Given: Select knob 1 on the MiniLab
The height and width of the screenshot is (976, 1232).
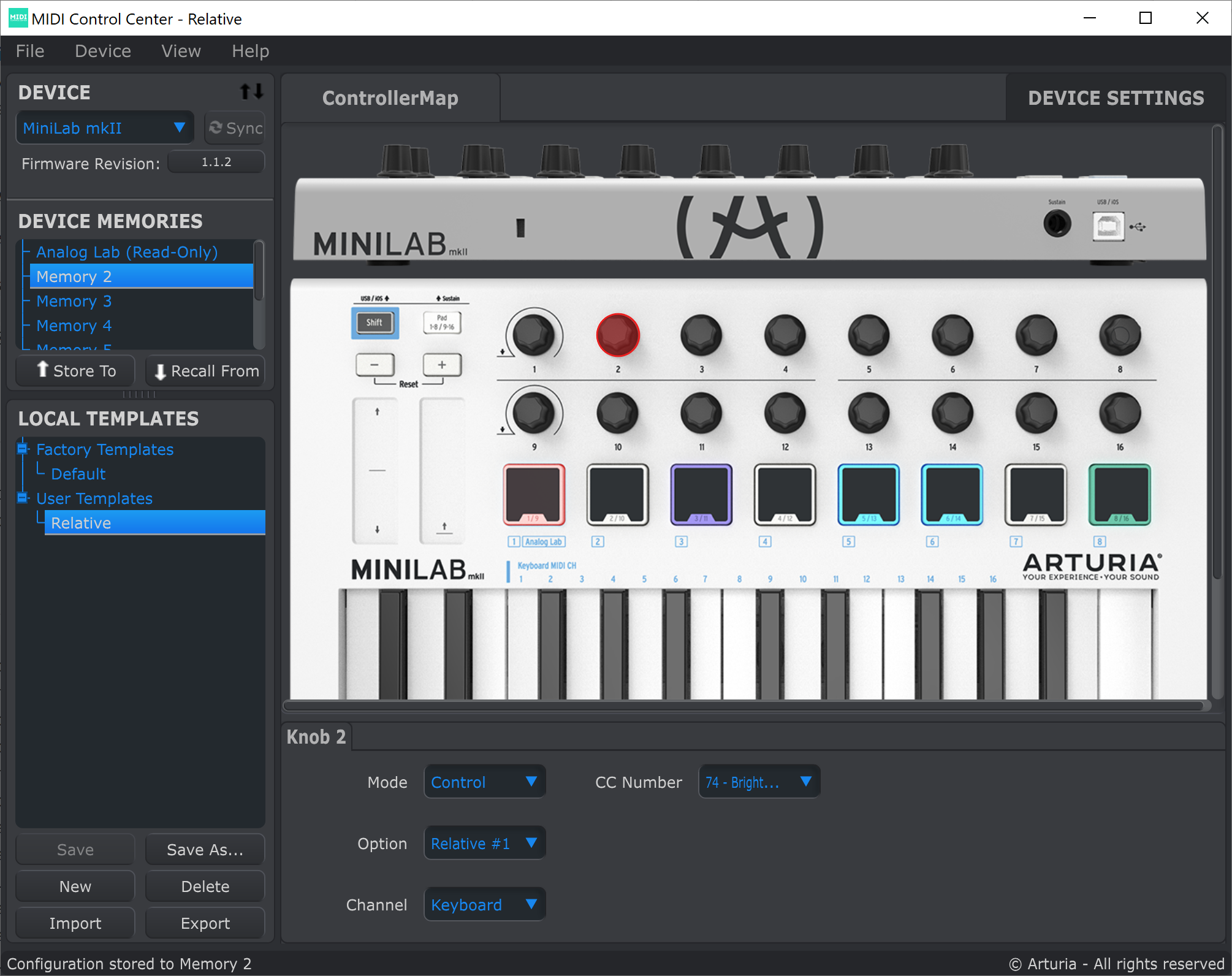Looking at the screenshot, I should pos(533,335).
